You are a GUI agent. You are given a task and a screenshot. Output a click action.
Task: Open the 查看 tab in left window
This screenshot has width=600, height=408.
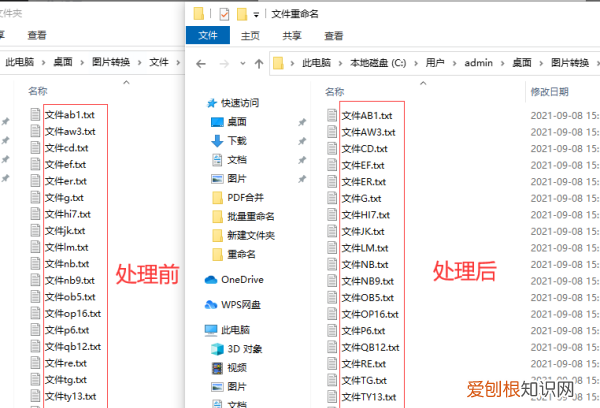click(x=37, y=35)
